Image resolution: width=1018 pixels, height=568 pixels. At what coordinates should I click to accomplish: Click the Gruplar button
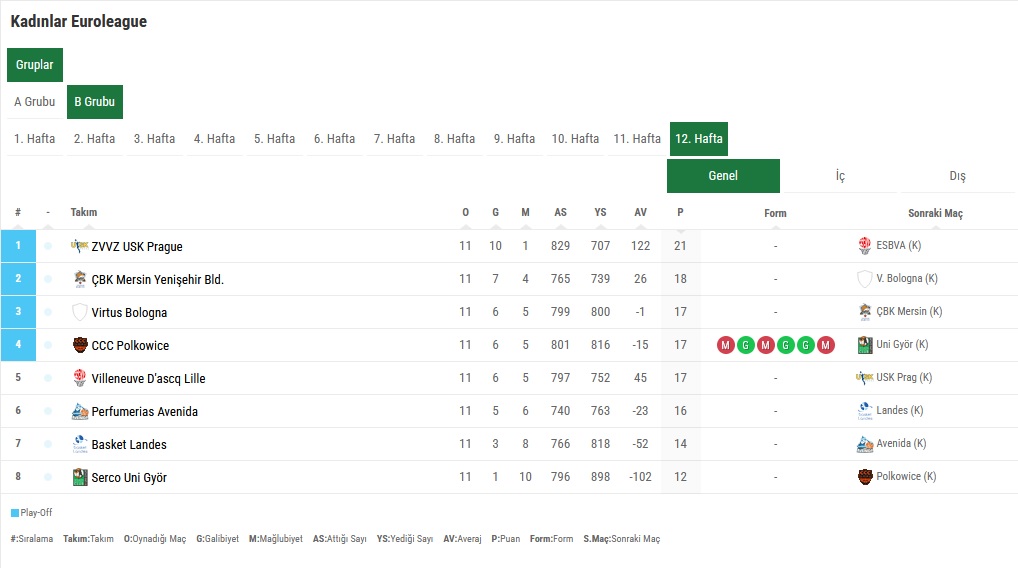tap(35, 65)
